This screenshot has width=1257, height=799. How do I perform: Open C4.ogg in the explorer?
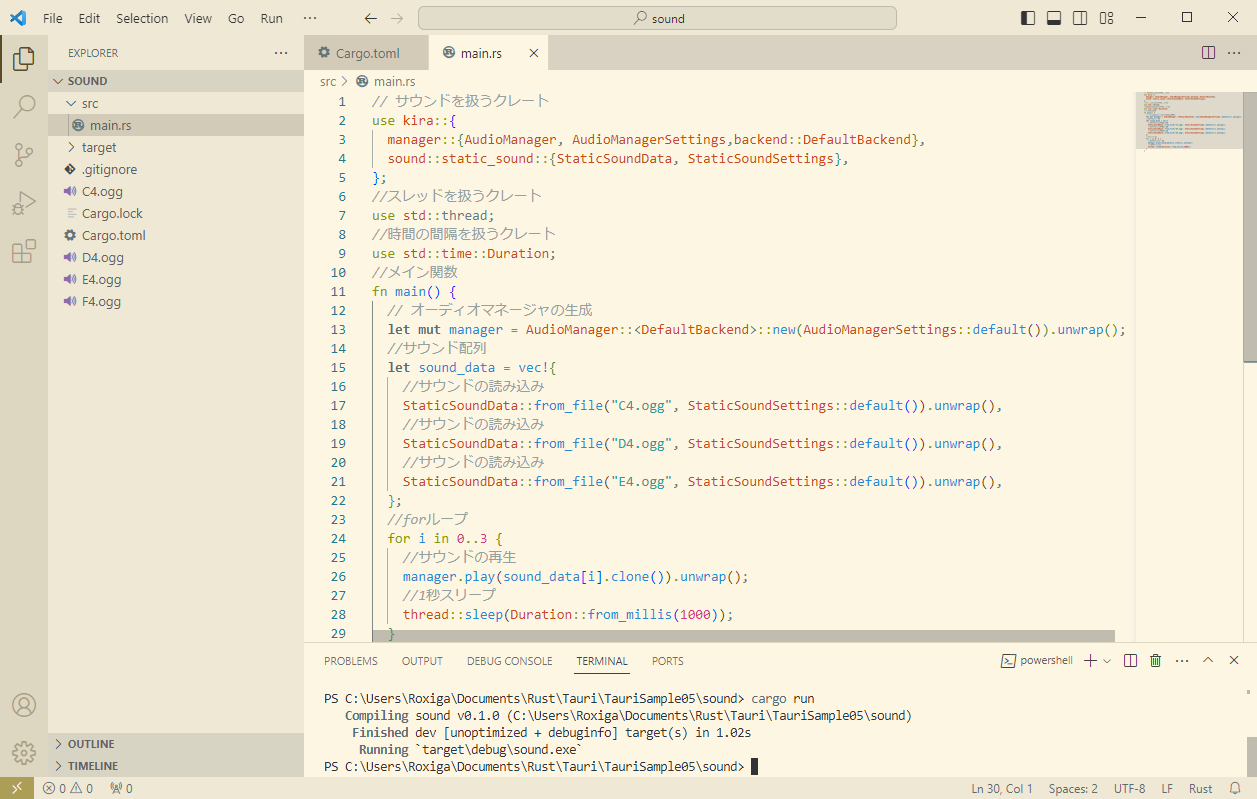click(102, 191)
